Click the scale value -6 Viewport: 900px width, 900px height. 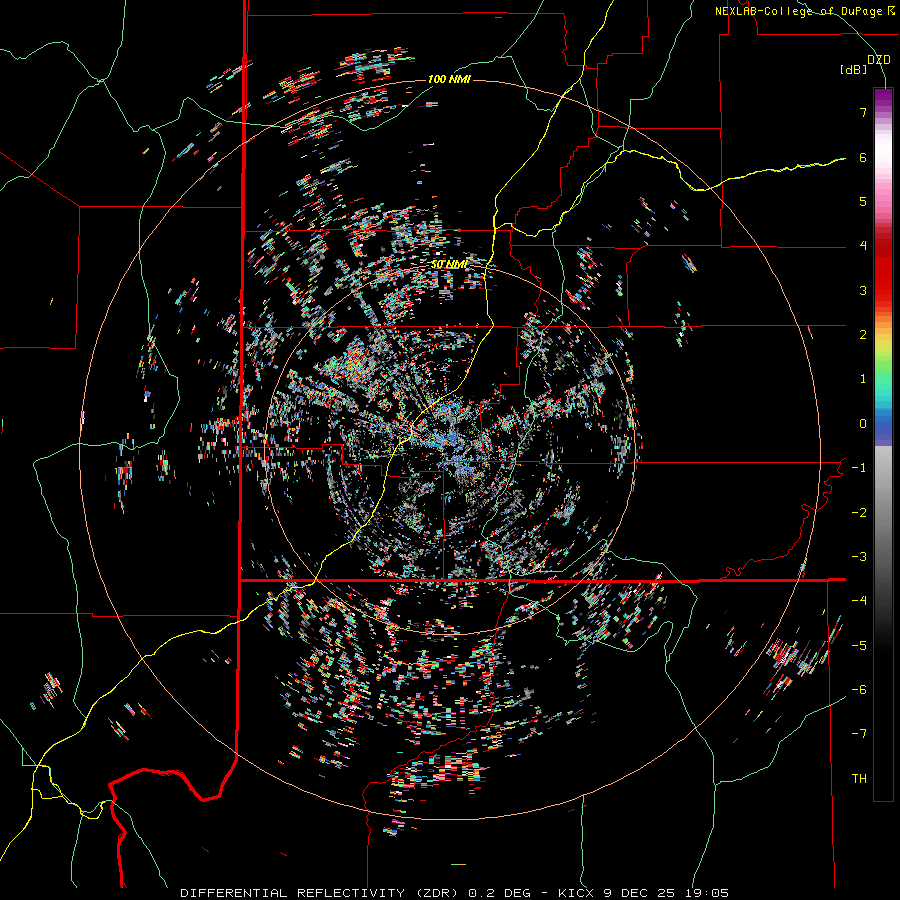pyautogui.click(x=859, y=690)
